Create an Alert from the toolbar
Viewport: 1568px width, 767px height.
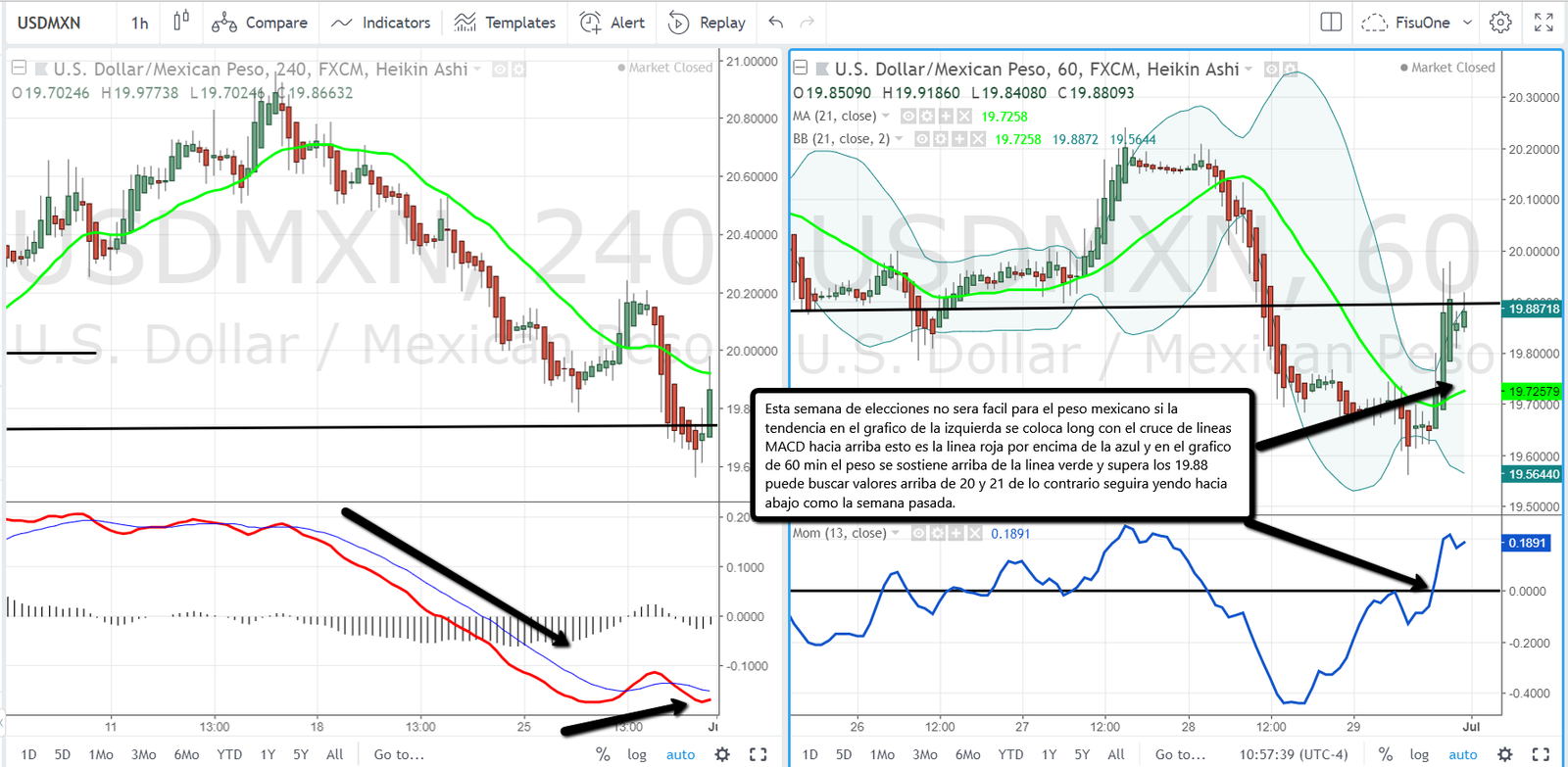coord(612,23)
